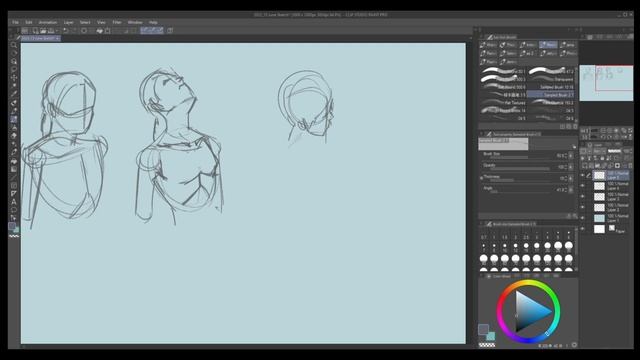640x360 pixels.
Task: Select the Auto select wand tool
Action: tap(13, 86)
